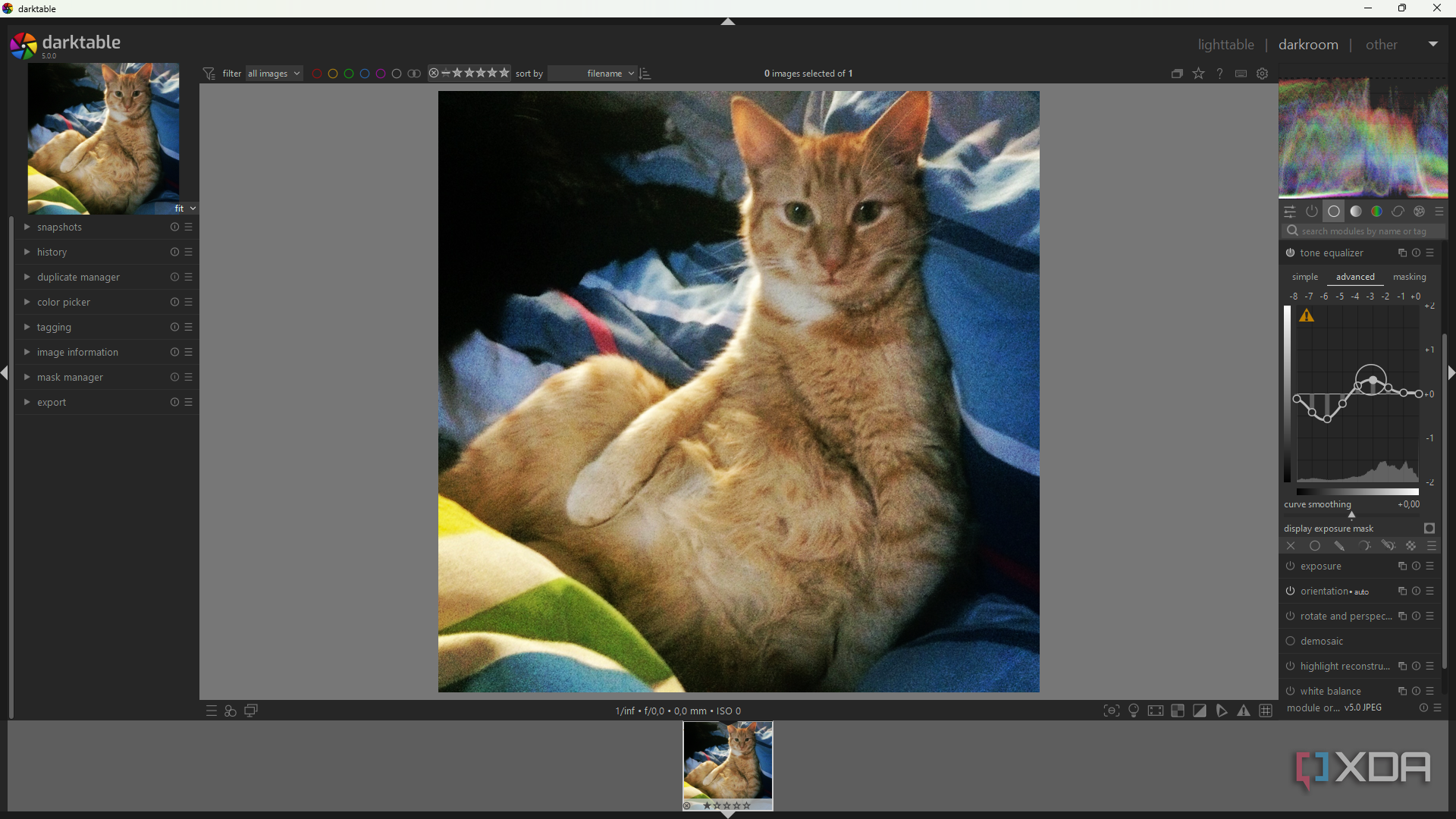Click the search modules input field

1363,231
